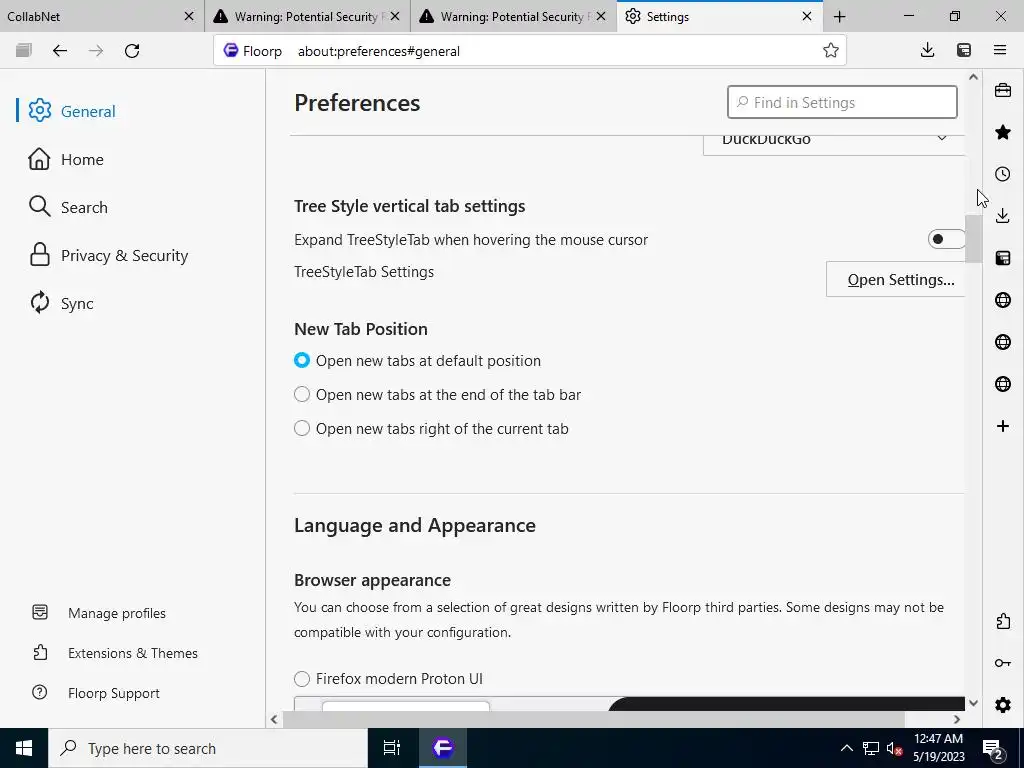The image size is (1024, 768).
Task: Open the first globe web panel
Action: (1003, 300)
